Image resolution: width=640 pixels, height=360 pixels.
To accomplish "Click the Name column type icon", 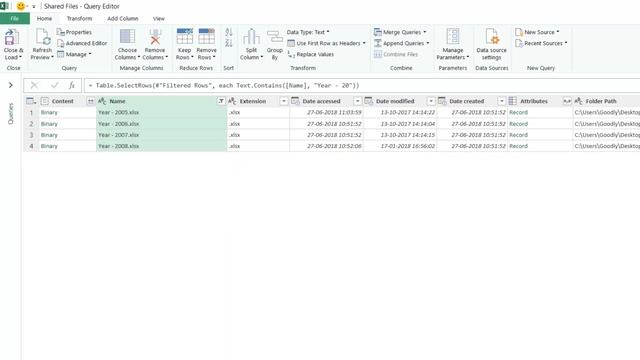I will click(102, 101).
